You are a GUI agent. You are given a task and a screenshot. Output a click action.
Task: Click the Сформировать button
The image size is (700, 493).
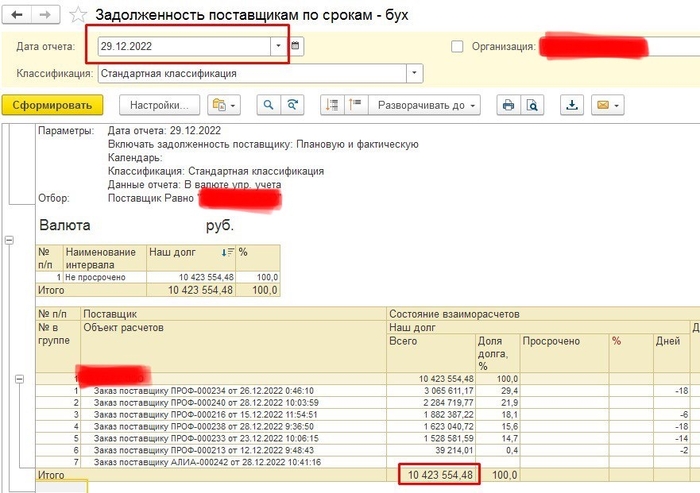click(x=53, y=105)
